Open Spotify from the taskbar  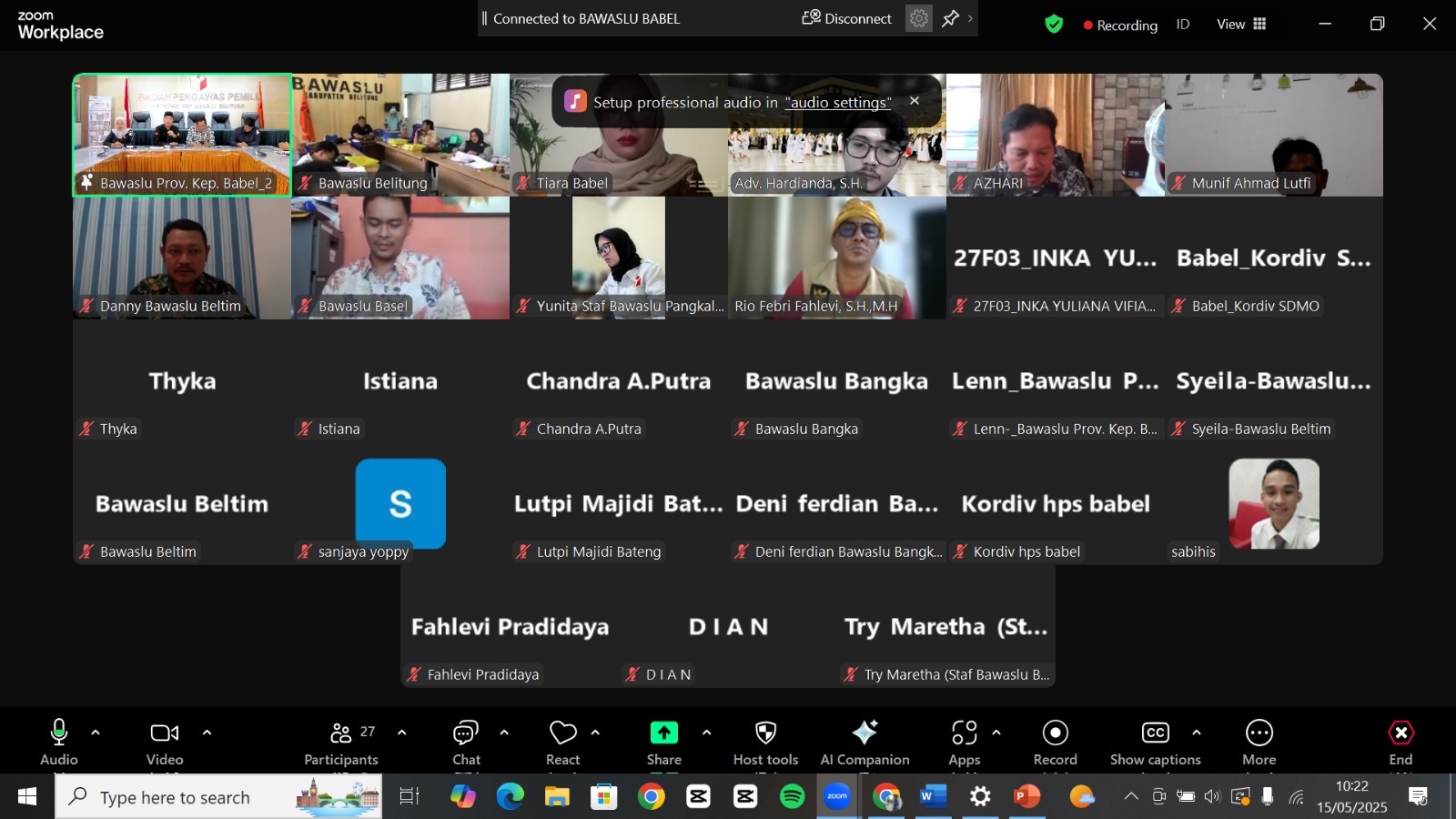[792, 796]
